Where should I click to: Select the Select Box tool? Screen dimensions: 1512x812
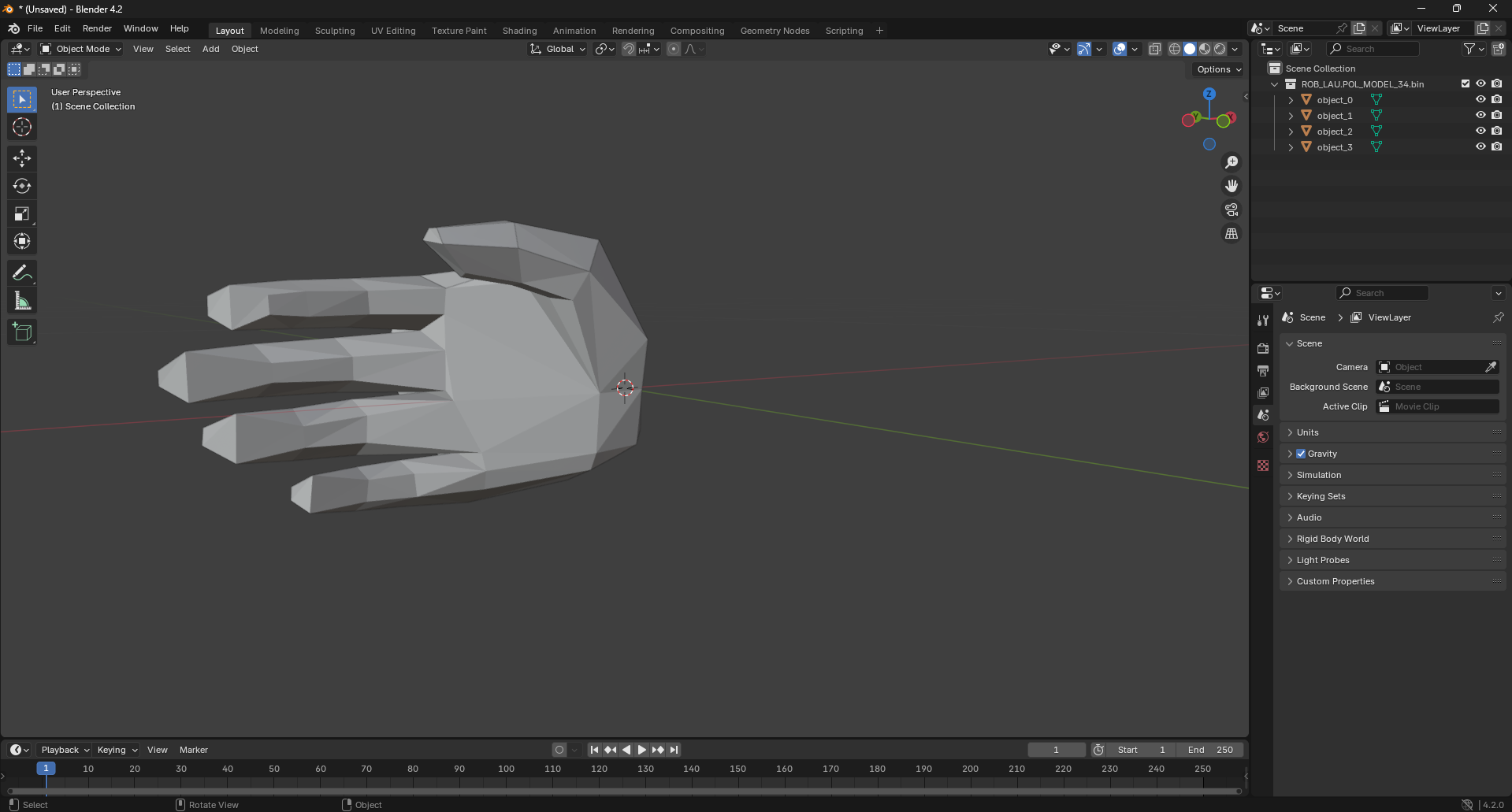tap(22, 99)
